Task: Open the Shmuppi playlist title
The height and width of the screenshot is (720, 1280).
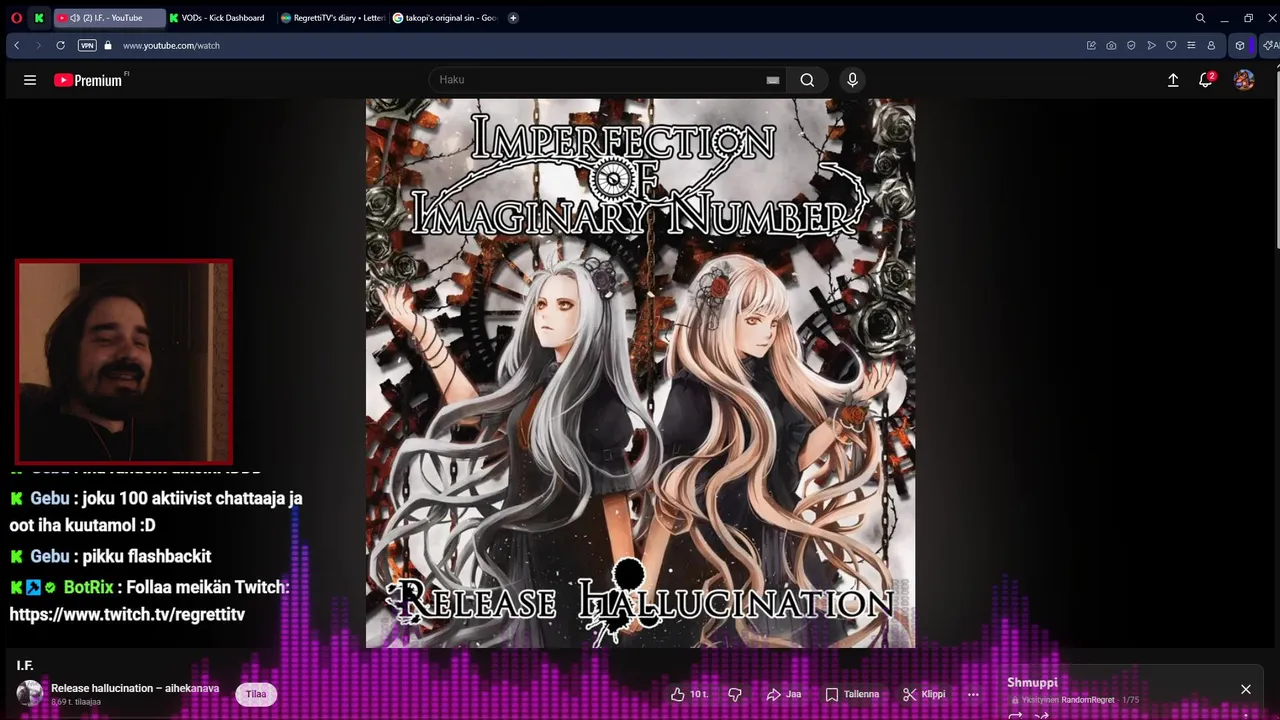Action: coord(1032,682)
